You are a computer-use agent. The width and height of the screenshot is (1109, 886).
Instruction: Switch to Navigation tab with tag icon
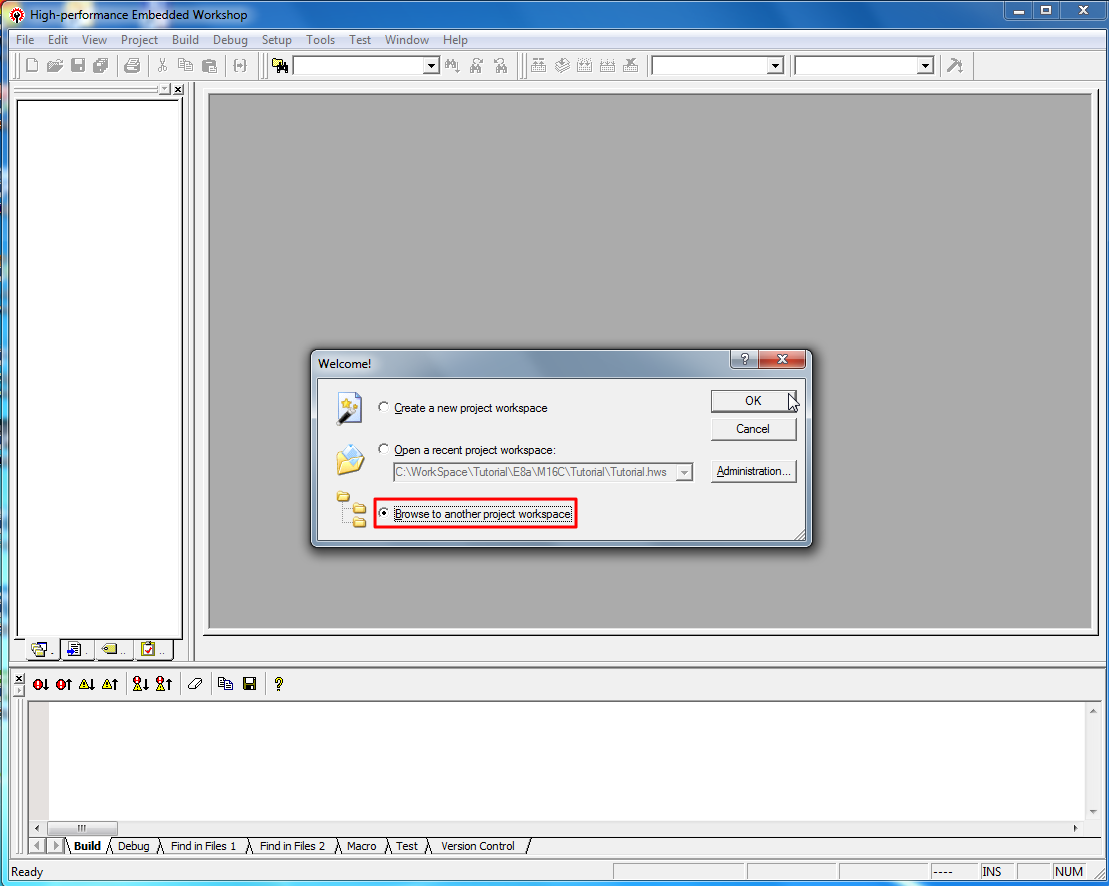click(x=113, y=649)
